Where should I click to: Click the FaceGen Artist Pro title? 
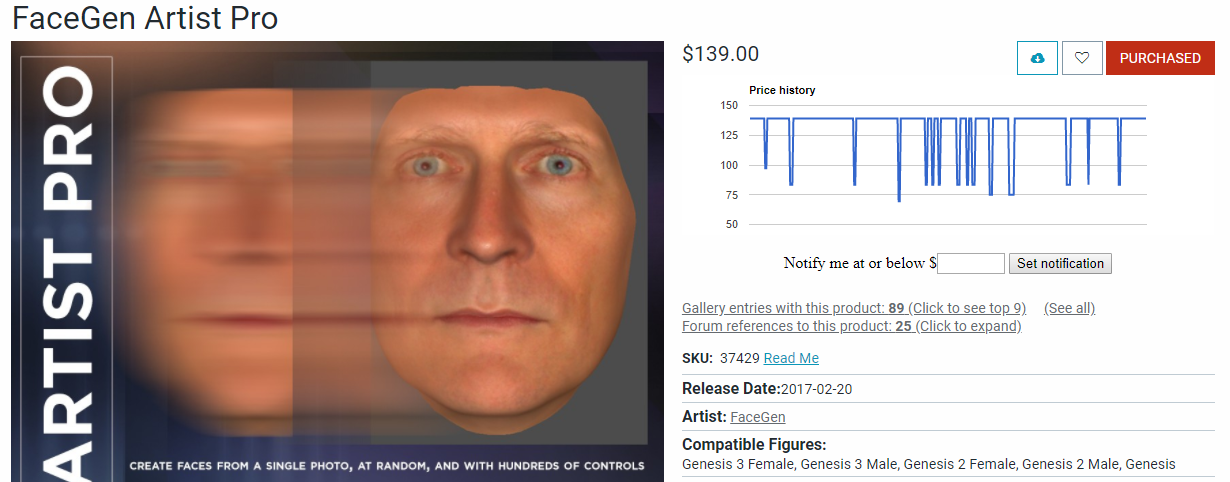pyautogui.click(x=146, y=18)
